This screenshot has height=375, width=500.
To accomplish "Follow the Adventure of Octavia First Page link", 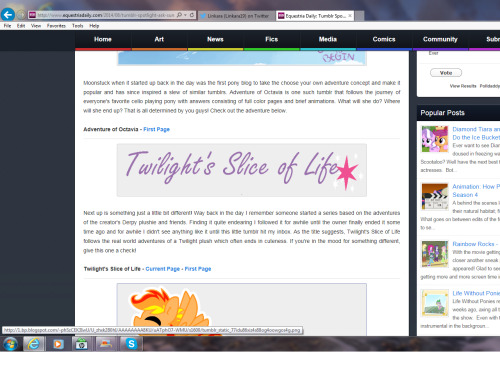I will [156, 129].
